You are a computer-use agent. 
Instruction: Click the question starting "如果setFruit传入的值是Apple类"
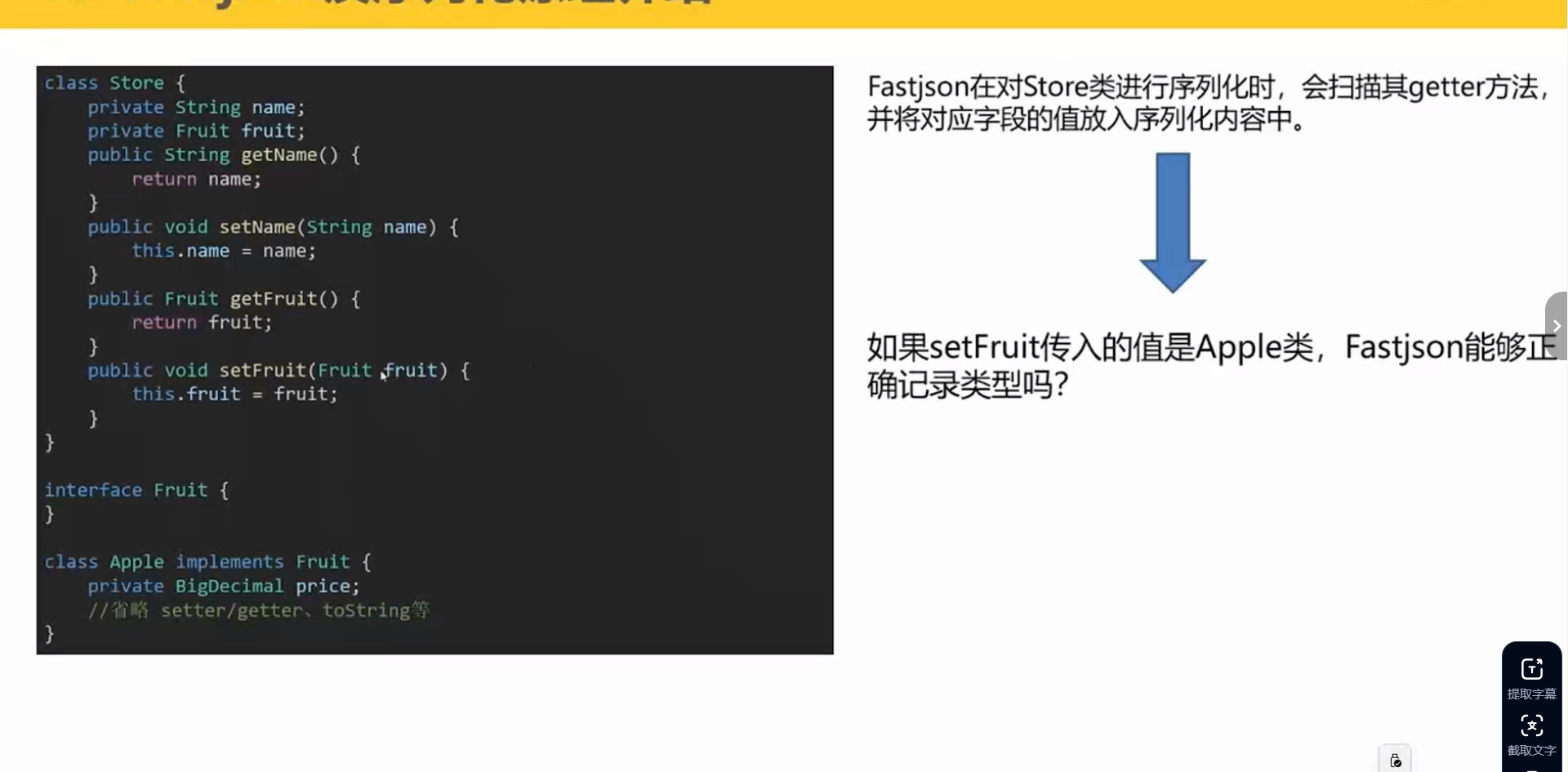pos(1212,347)
